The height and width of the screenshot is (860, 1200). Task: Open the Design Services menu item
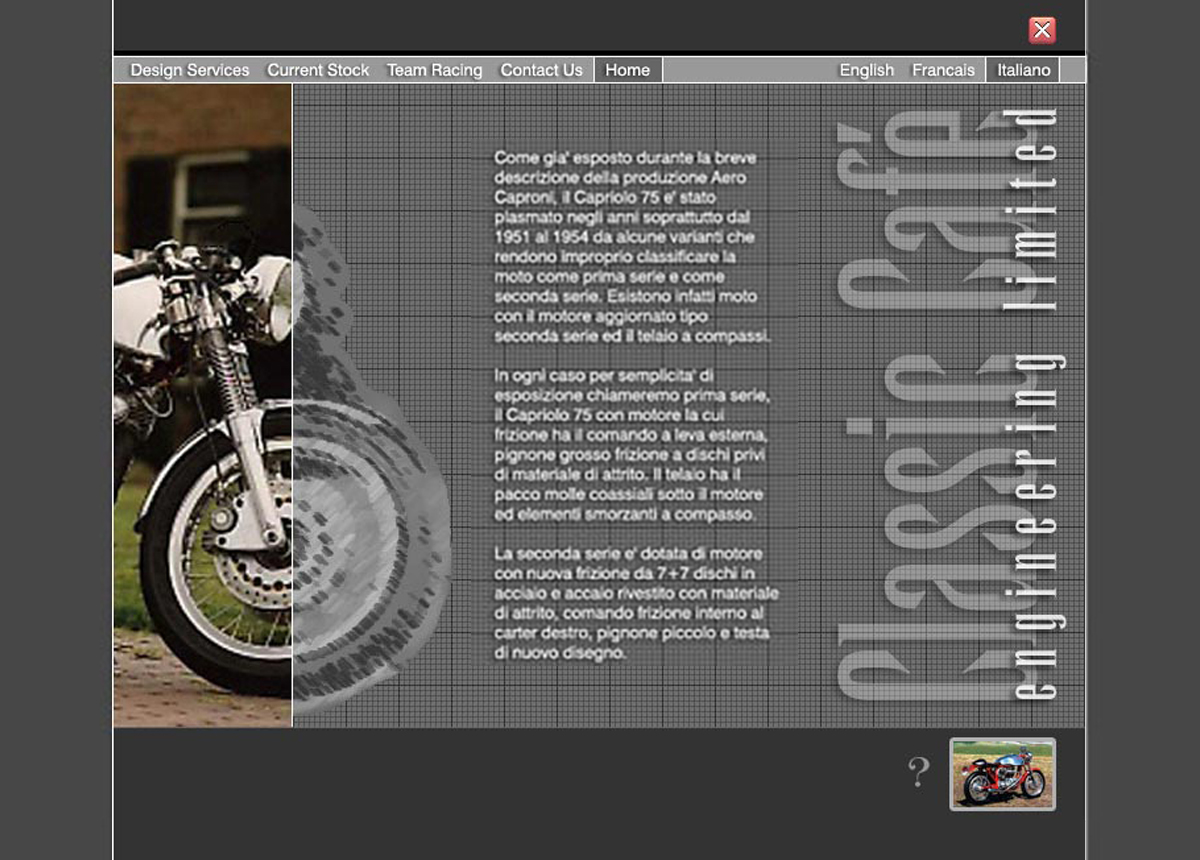[x=190, y=70]
